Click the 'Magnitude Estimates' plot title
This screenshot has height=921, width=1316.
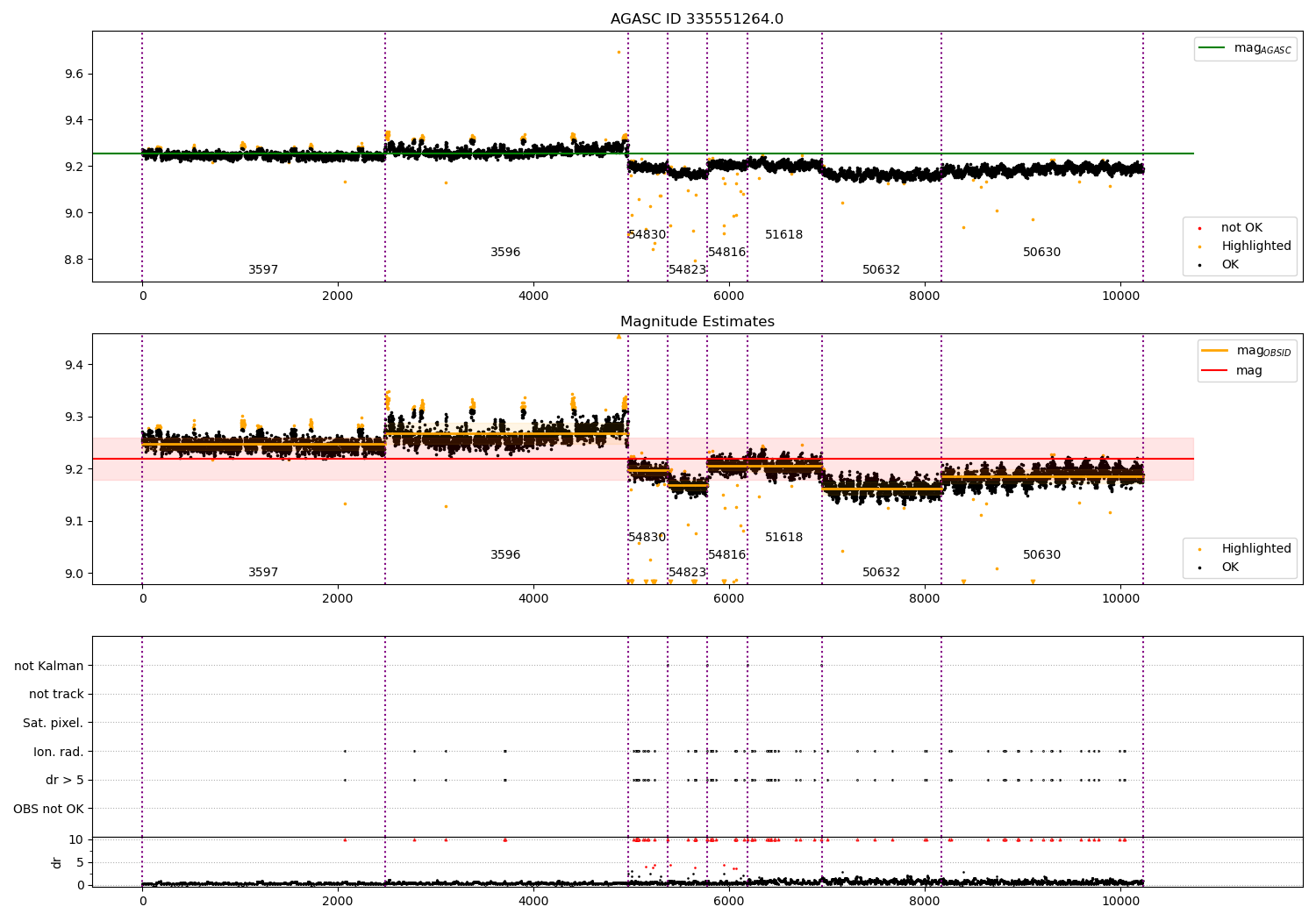[697, 322]
